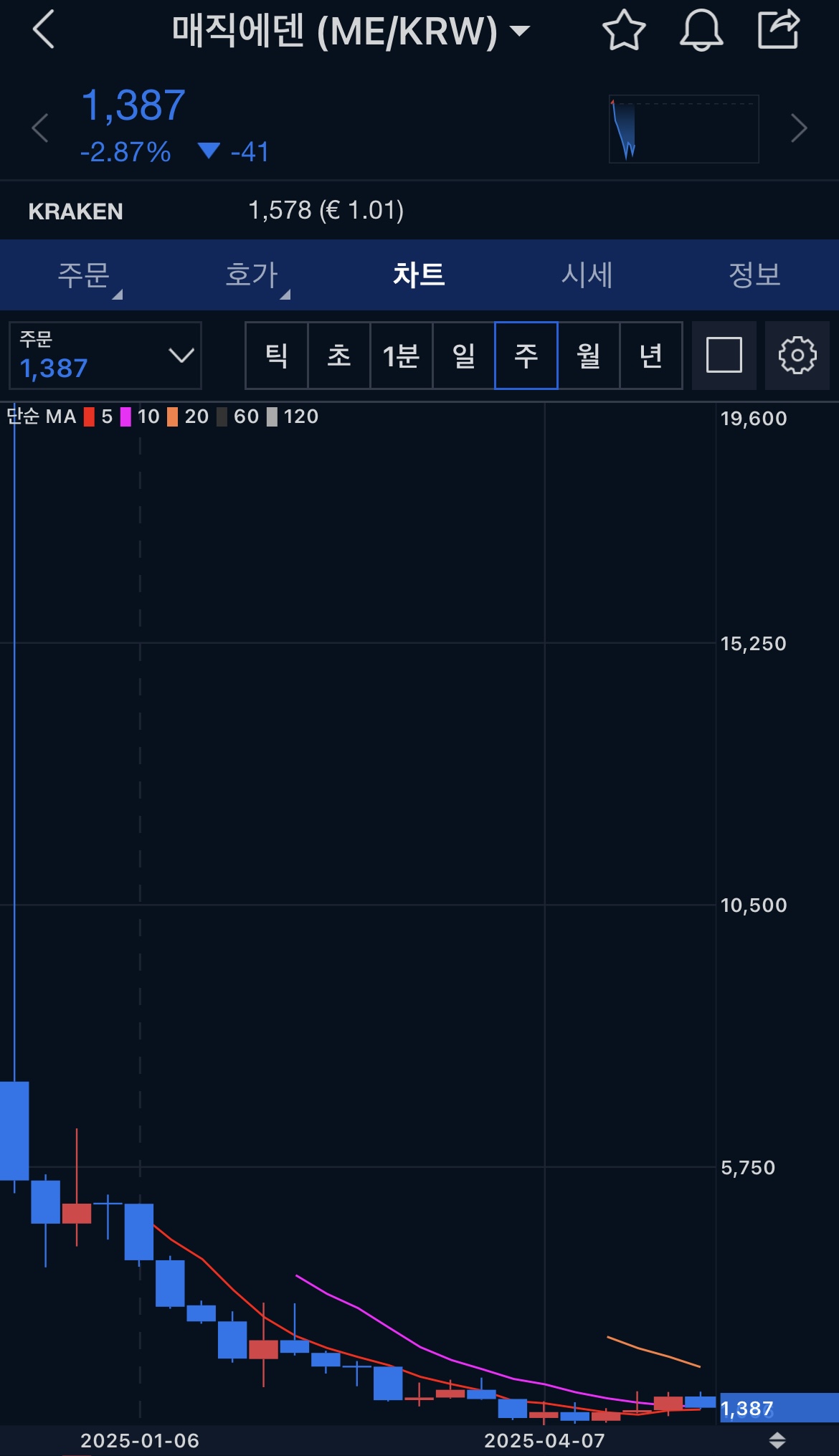The image size is (839, 1456).
Task: Tap the dark MA 60 color swatch
Action: [x=222, y=417]
